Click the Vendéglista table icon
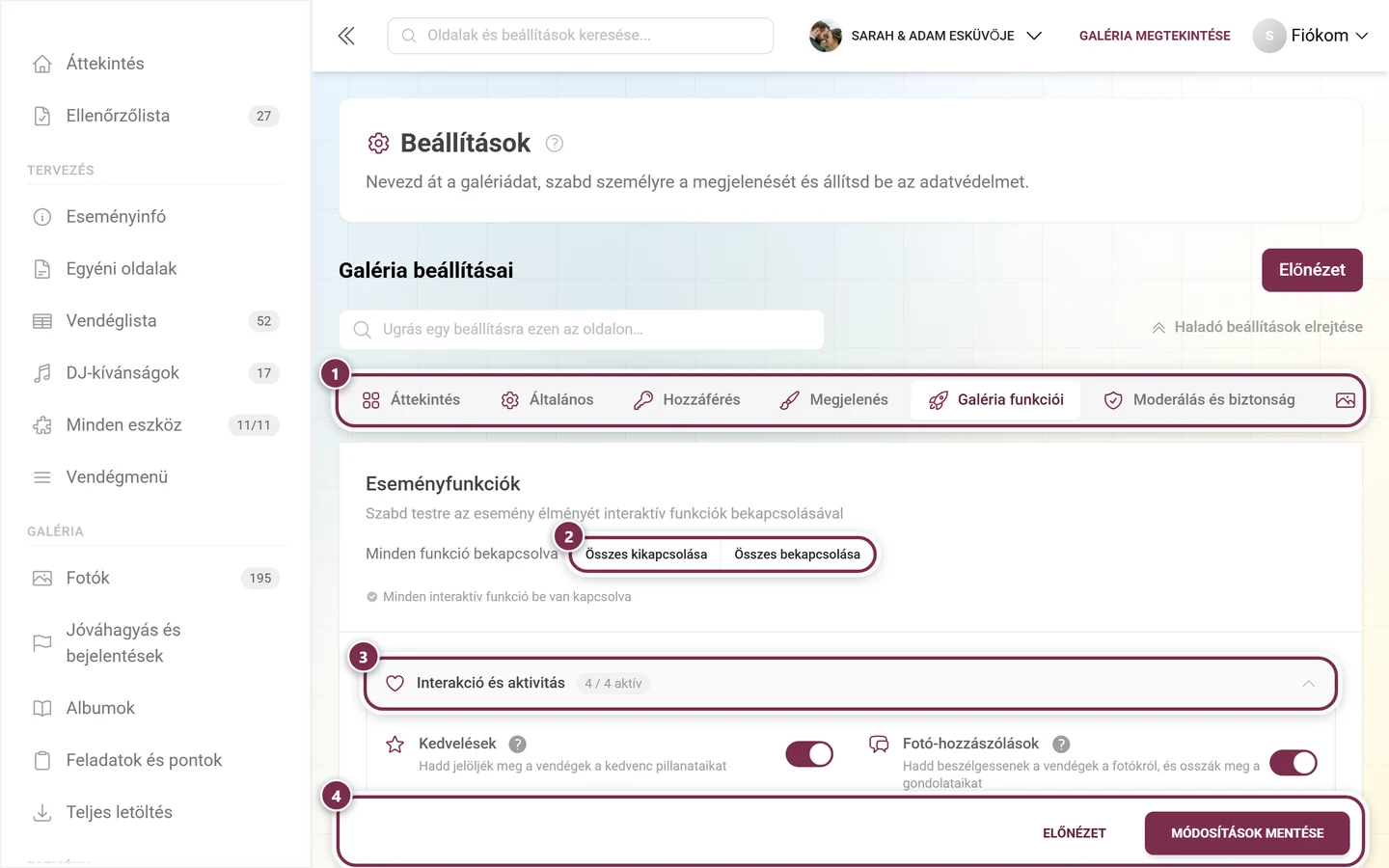This screenshot has height=868, width=1389. point(42,321)
